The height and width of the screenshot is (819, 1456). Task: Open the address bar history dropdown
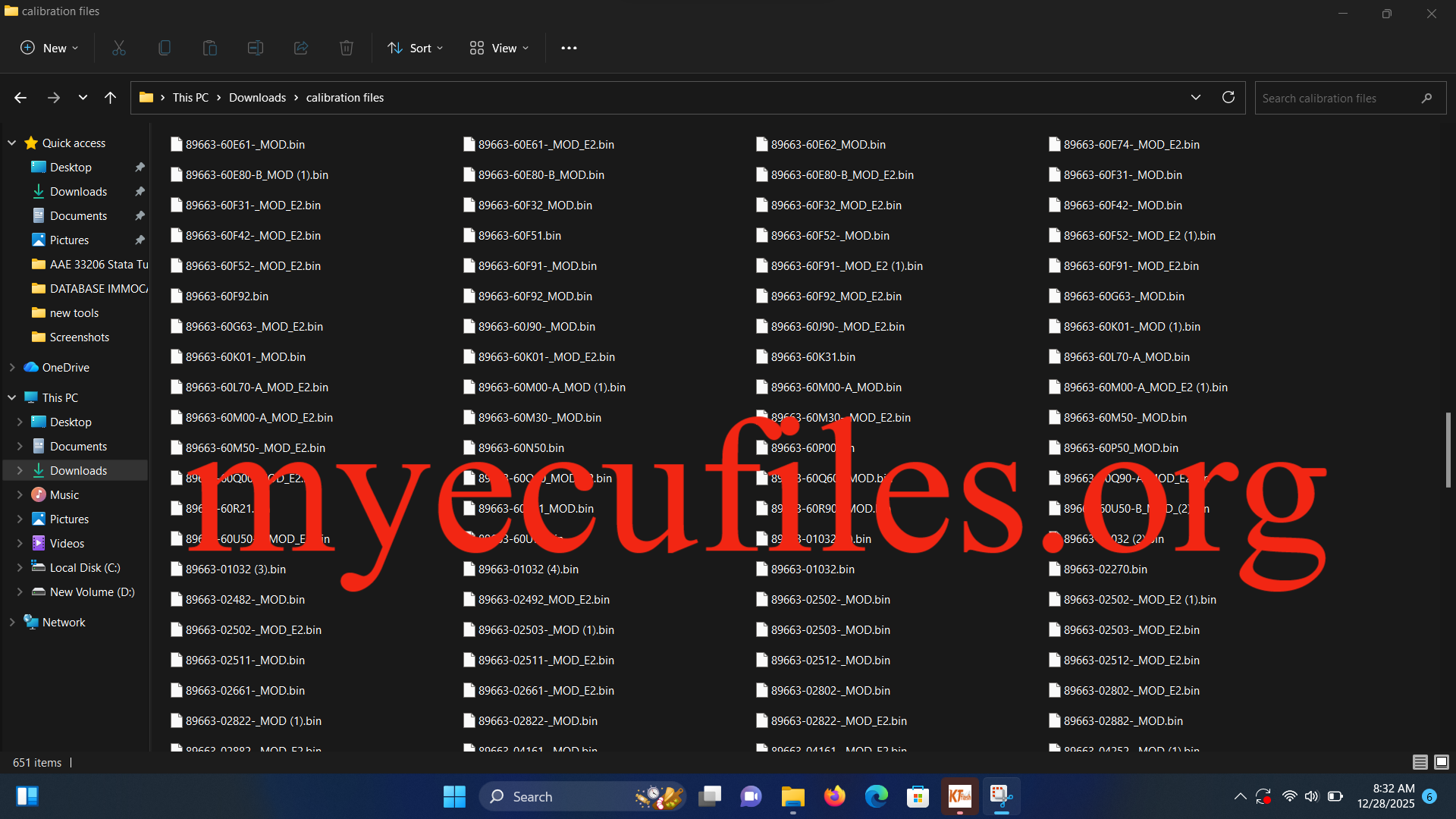(1196, 97)
